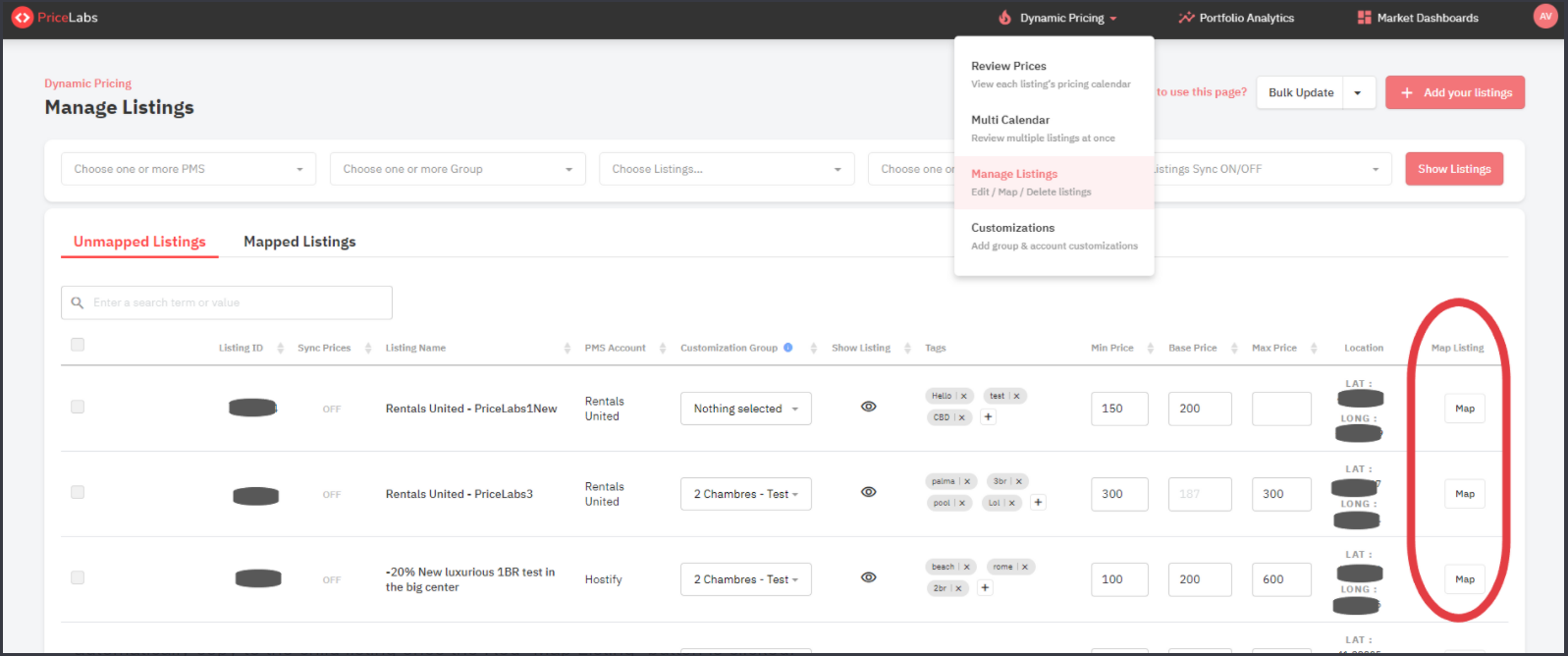
Task: Sort the table by PMS Account
Action: [x=663, y=348]
